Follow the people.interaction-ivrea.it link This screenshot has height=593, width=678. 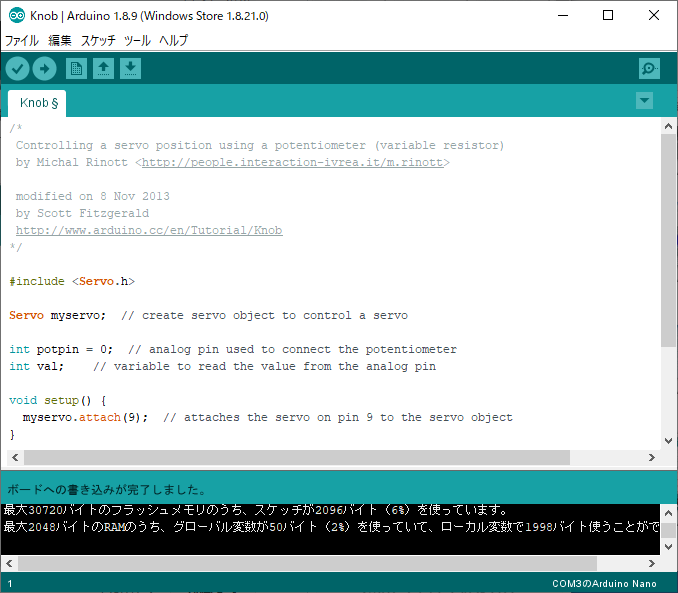[293, 162]
